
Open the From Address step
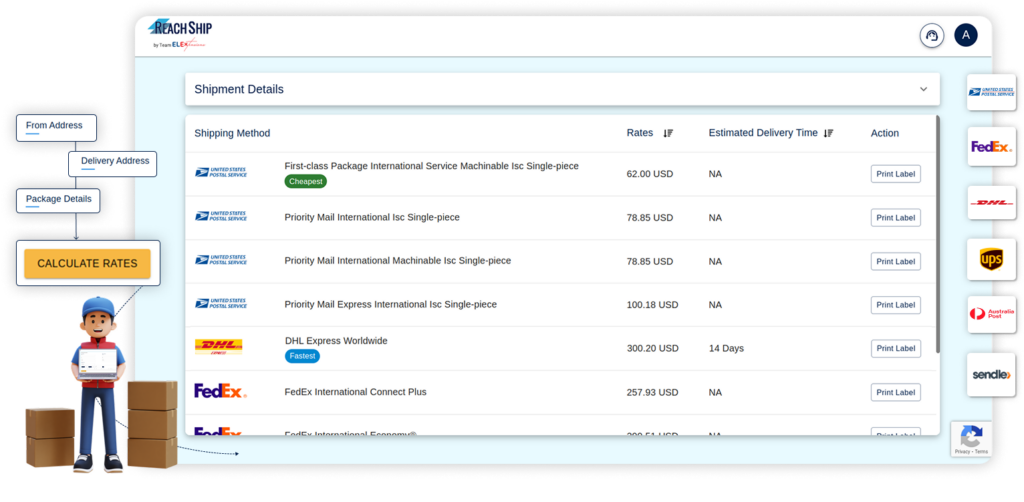(56, 127)
